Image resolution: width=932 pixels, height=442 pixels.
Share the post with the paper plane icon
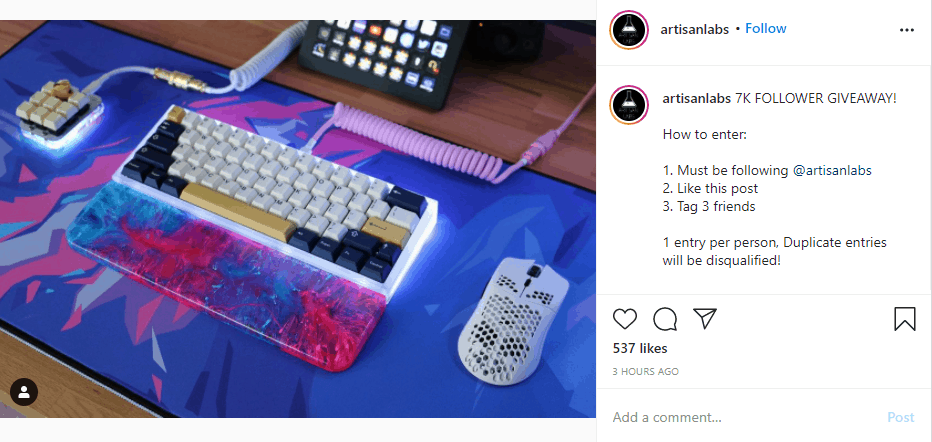coord(705,318)
